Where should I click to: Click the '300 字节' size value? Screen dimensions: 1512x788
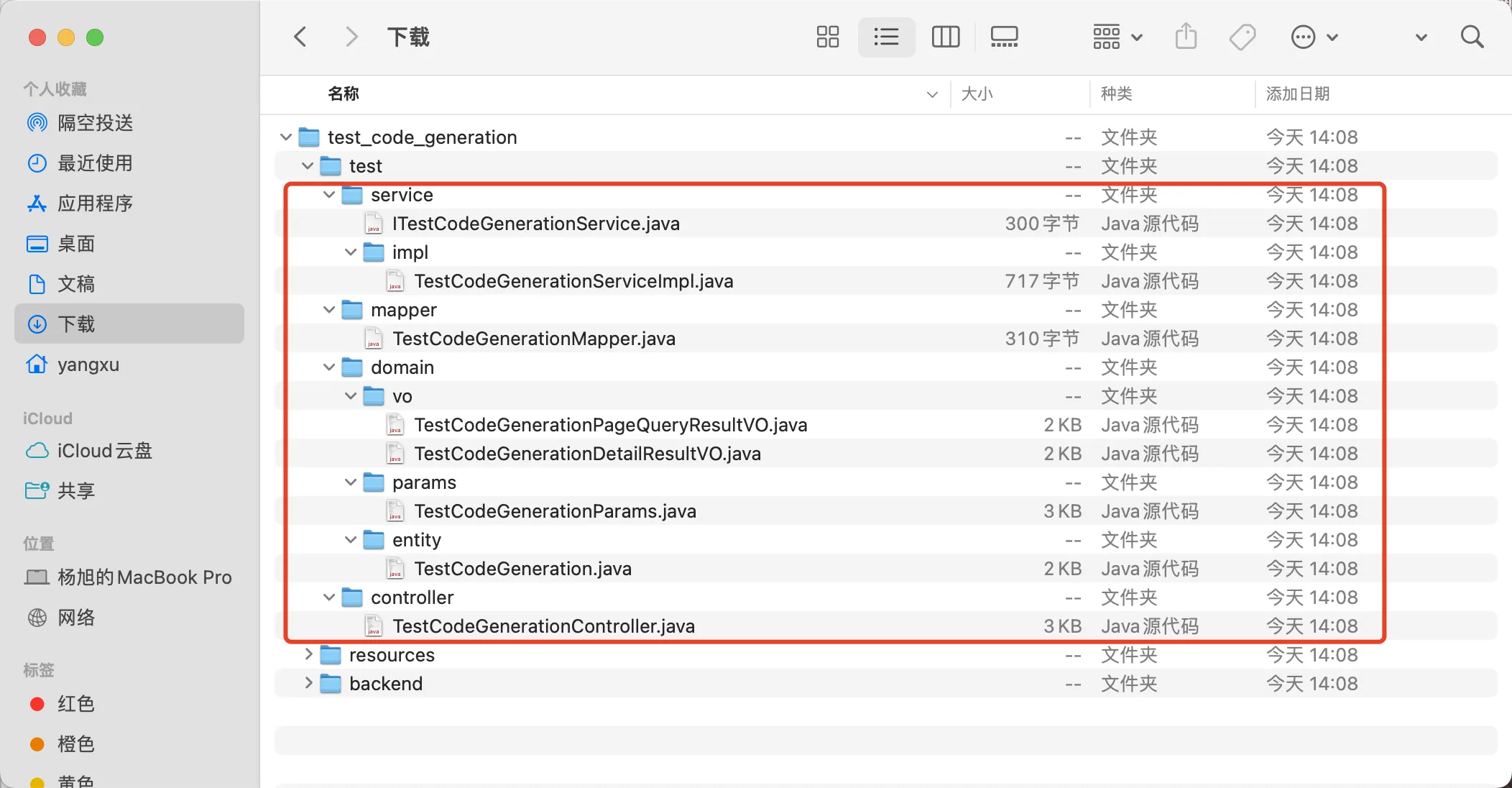pos(1042,223)
